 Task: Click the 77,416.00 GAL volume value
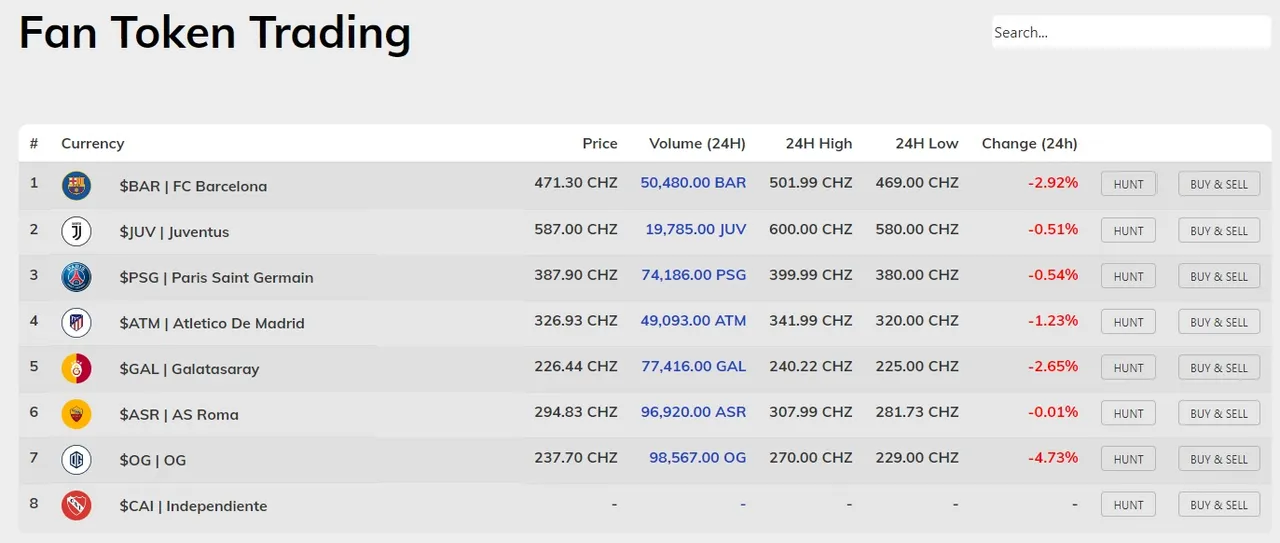(x=694, y=366)
